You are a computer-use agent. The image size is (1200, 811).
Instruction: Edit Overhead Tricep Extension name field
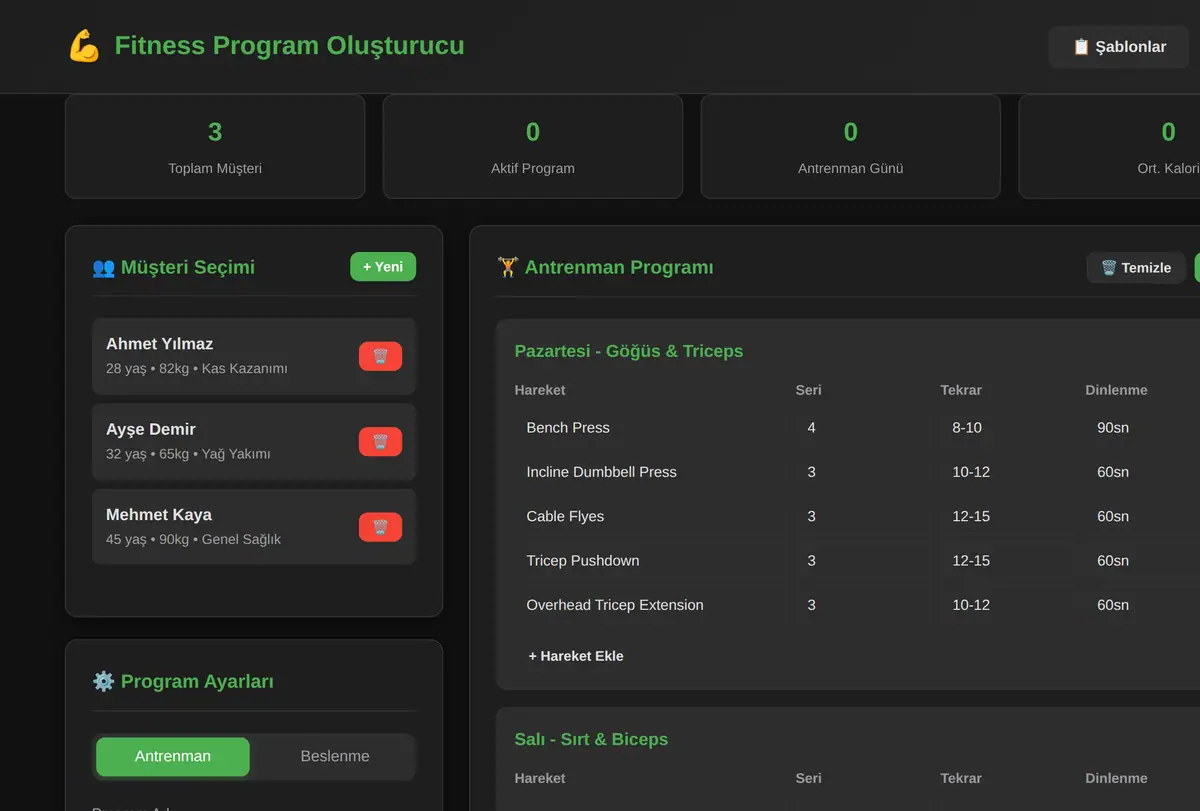(x=649, y=605)
